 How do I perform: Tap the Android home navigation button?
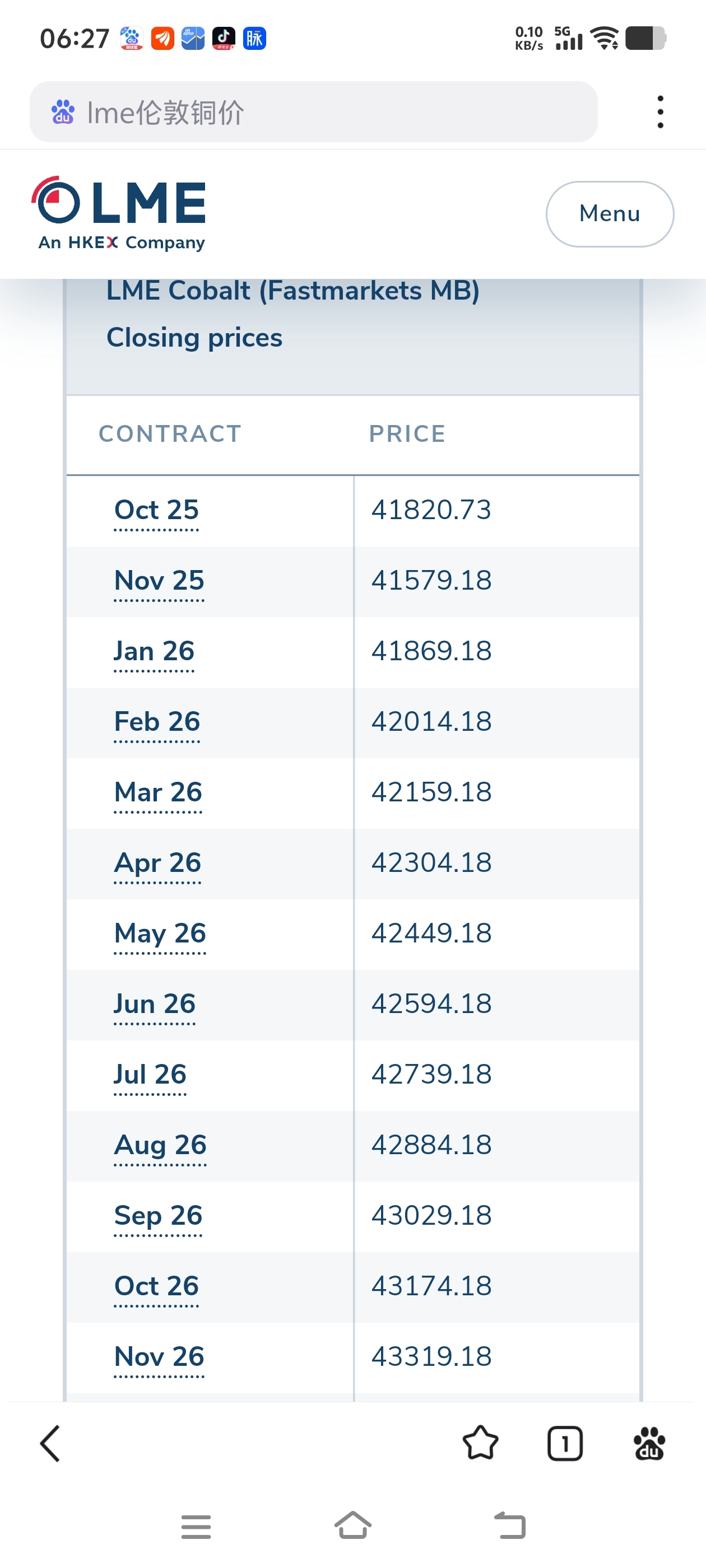click(x=352, y=1525)
